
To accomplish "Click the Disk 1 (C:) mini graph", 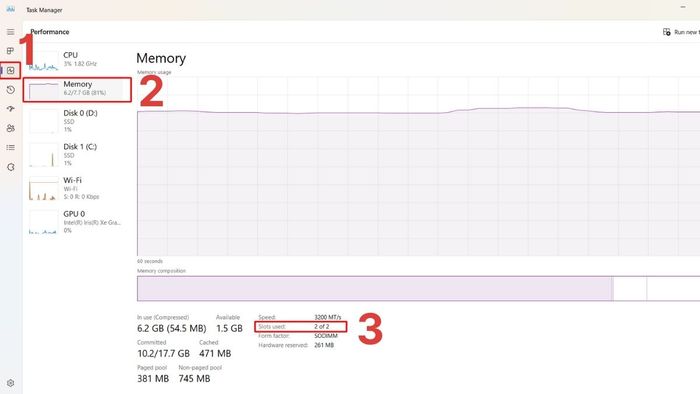I will coord(43,155).
